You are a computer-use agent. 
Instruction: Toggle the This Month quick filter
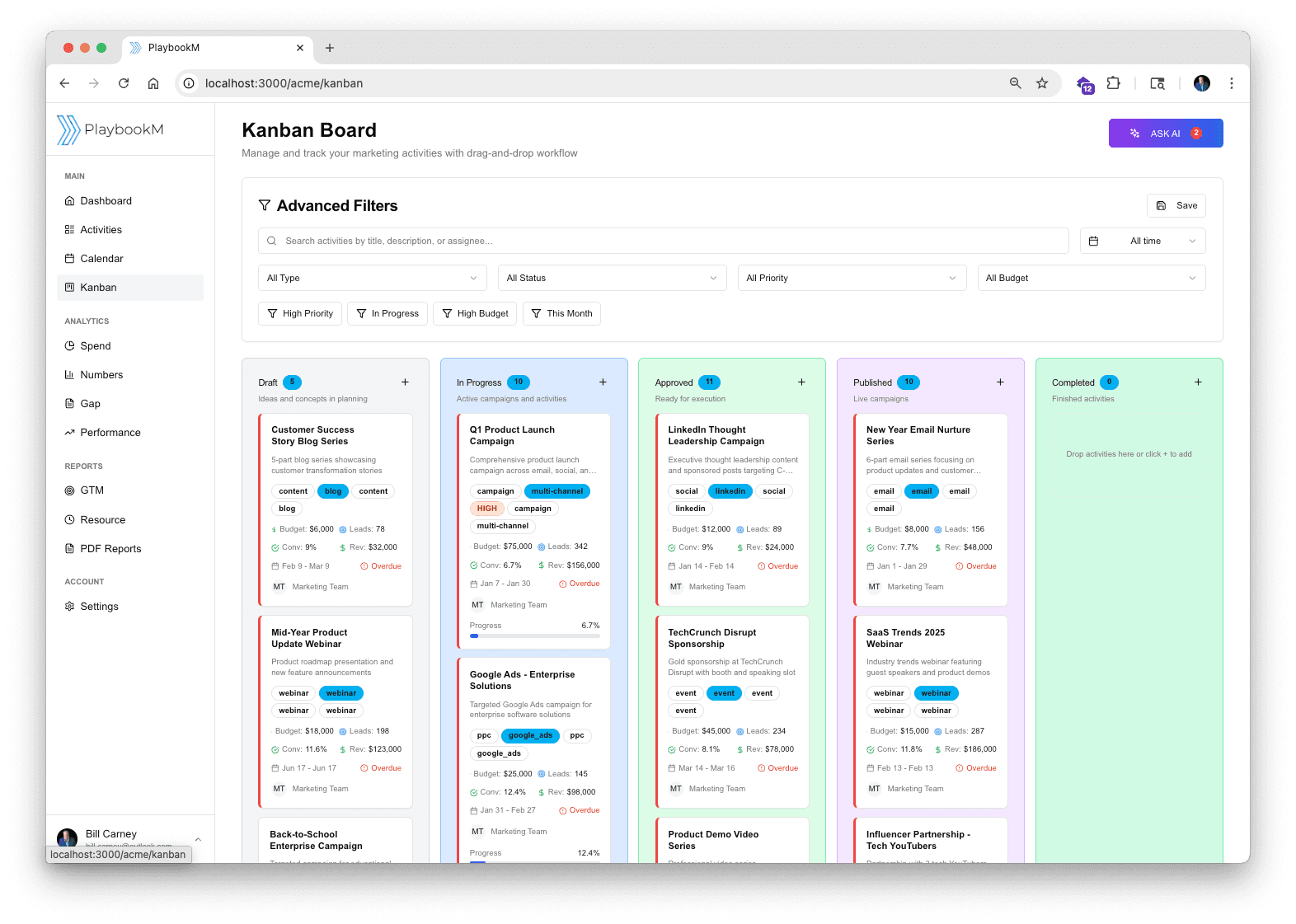pyautogui.click(x=561, y=313)
